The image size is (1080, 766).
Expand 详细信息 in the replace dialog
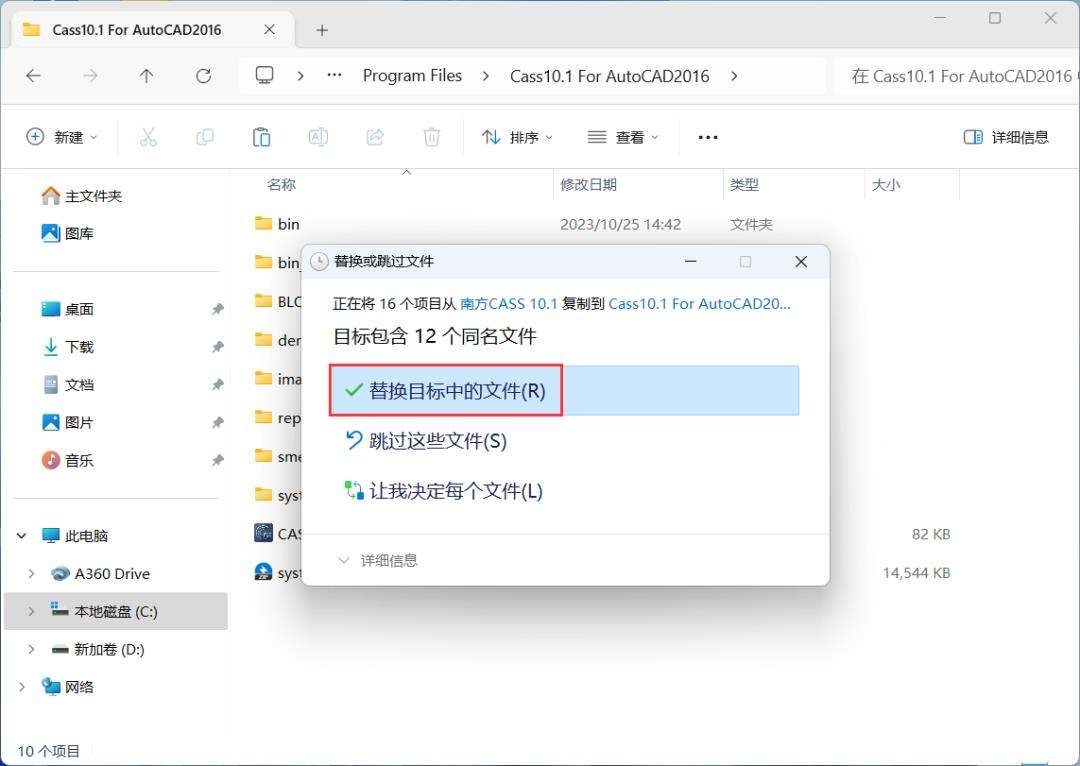click(378, 561)
